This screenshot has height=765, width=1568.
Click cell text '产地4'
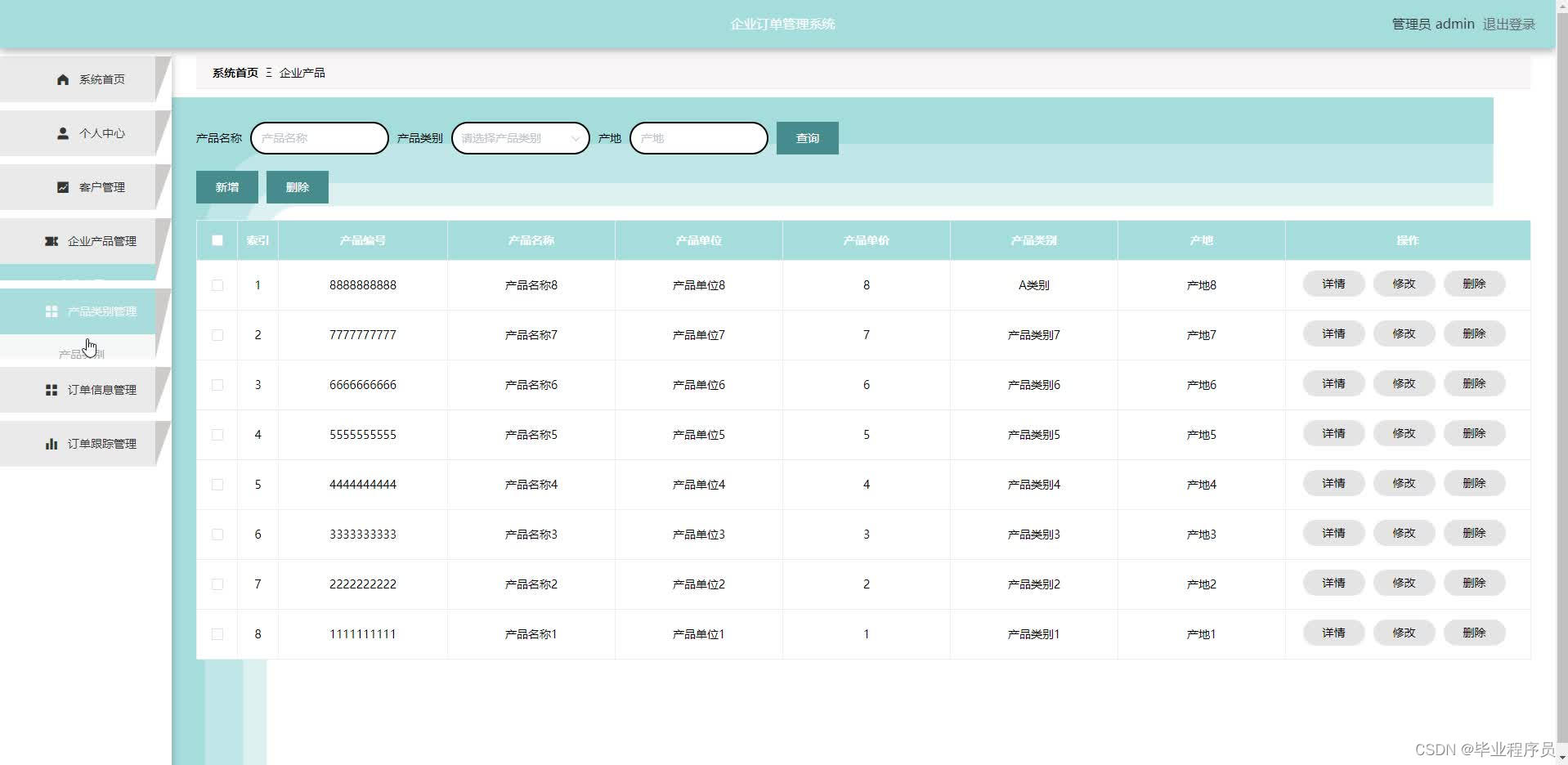(1202, 485)
